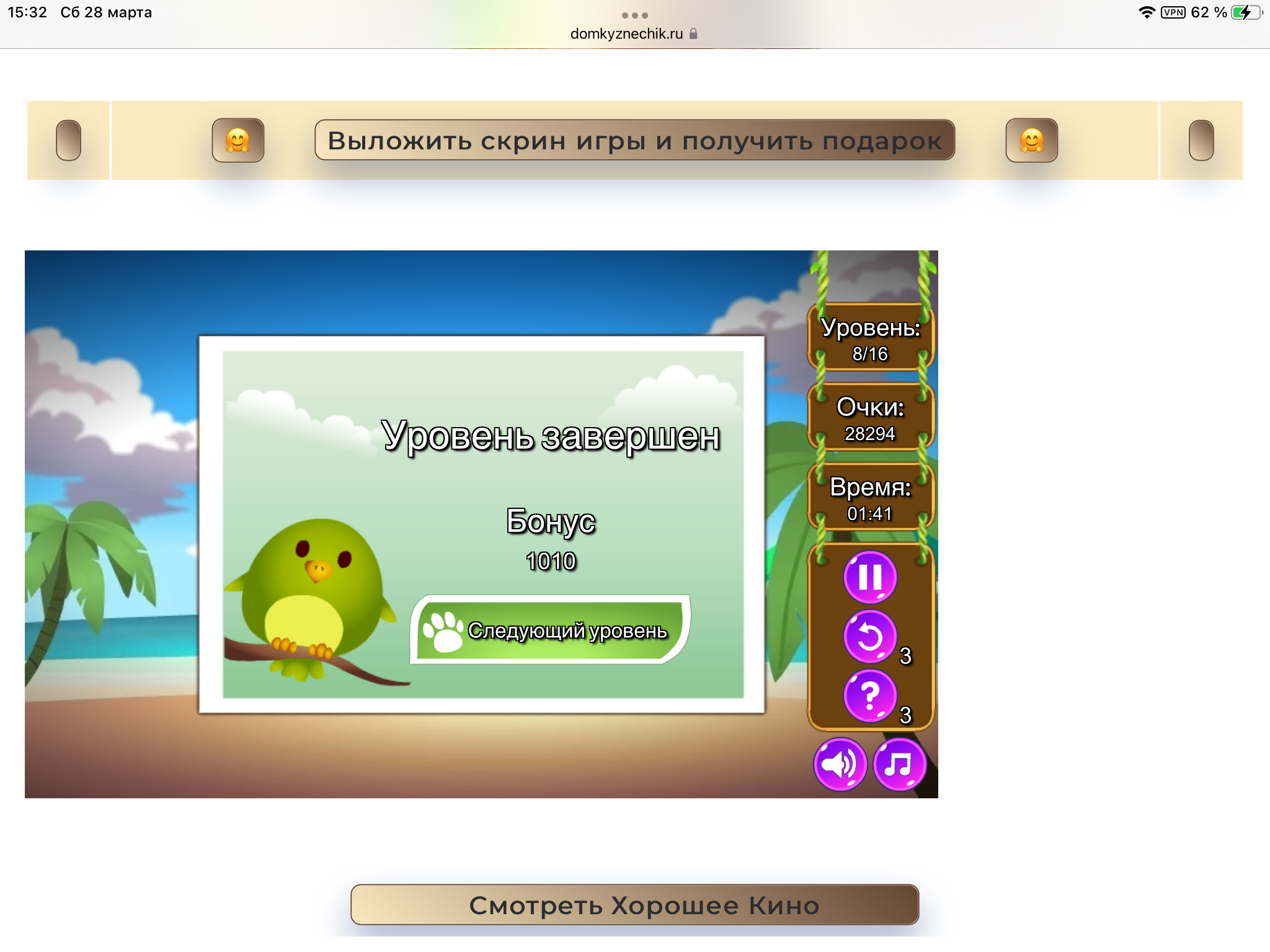Viewport: 1270px width, 952px height.
Task: Click the white paw print icon
Action: click(443, 631)
